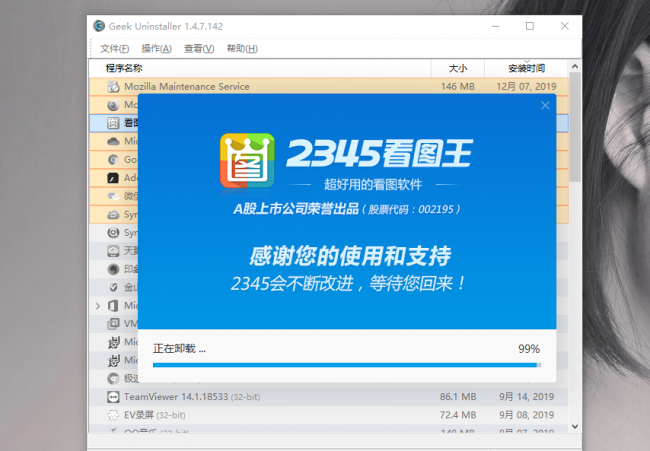The image size is (650, 451).
Task: Open the 操作(A) menu
Action: (156, 48)
